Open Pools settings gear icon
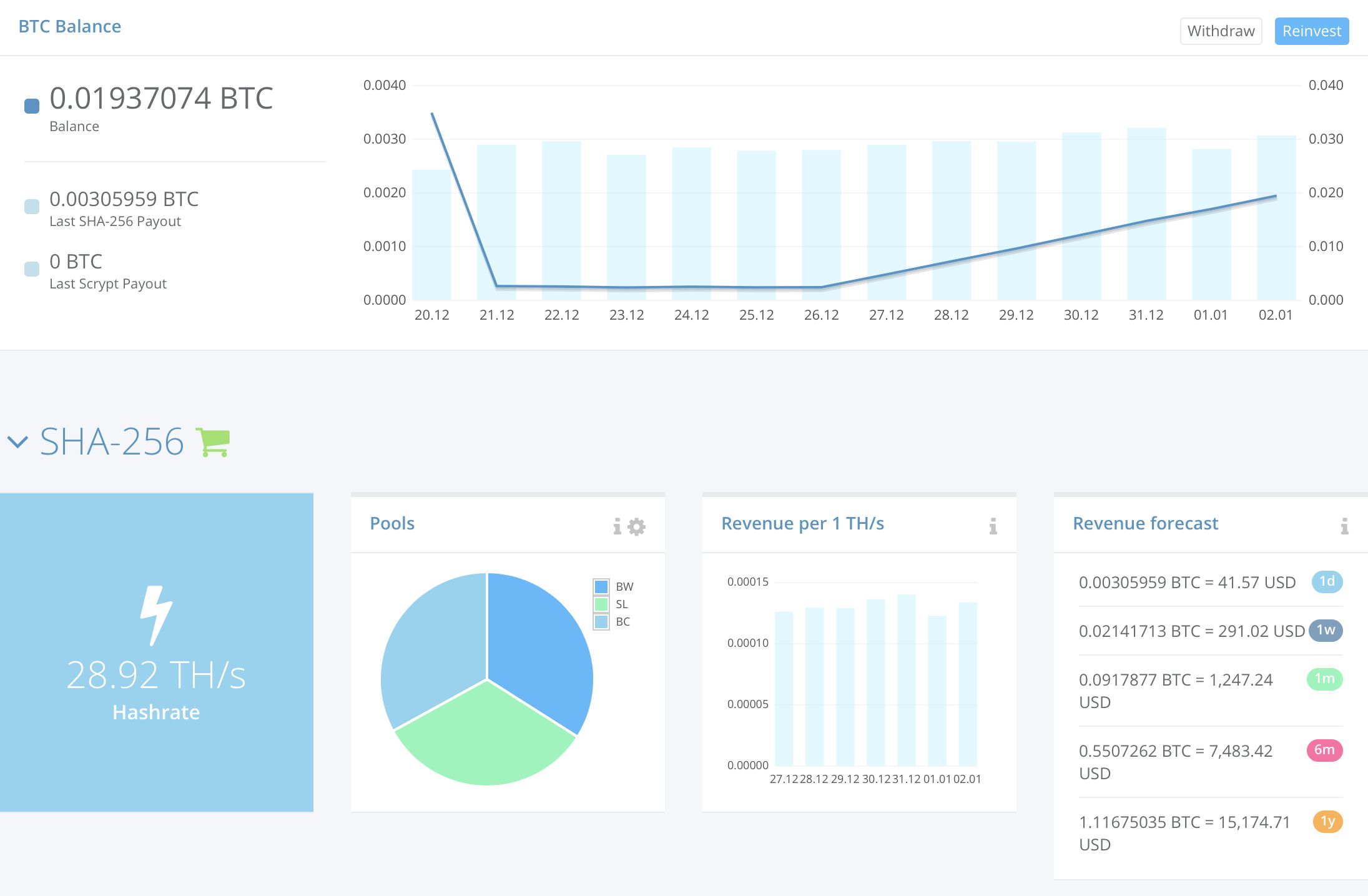The image size is (1368, 896). 636,526
